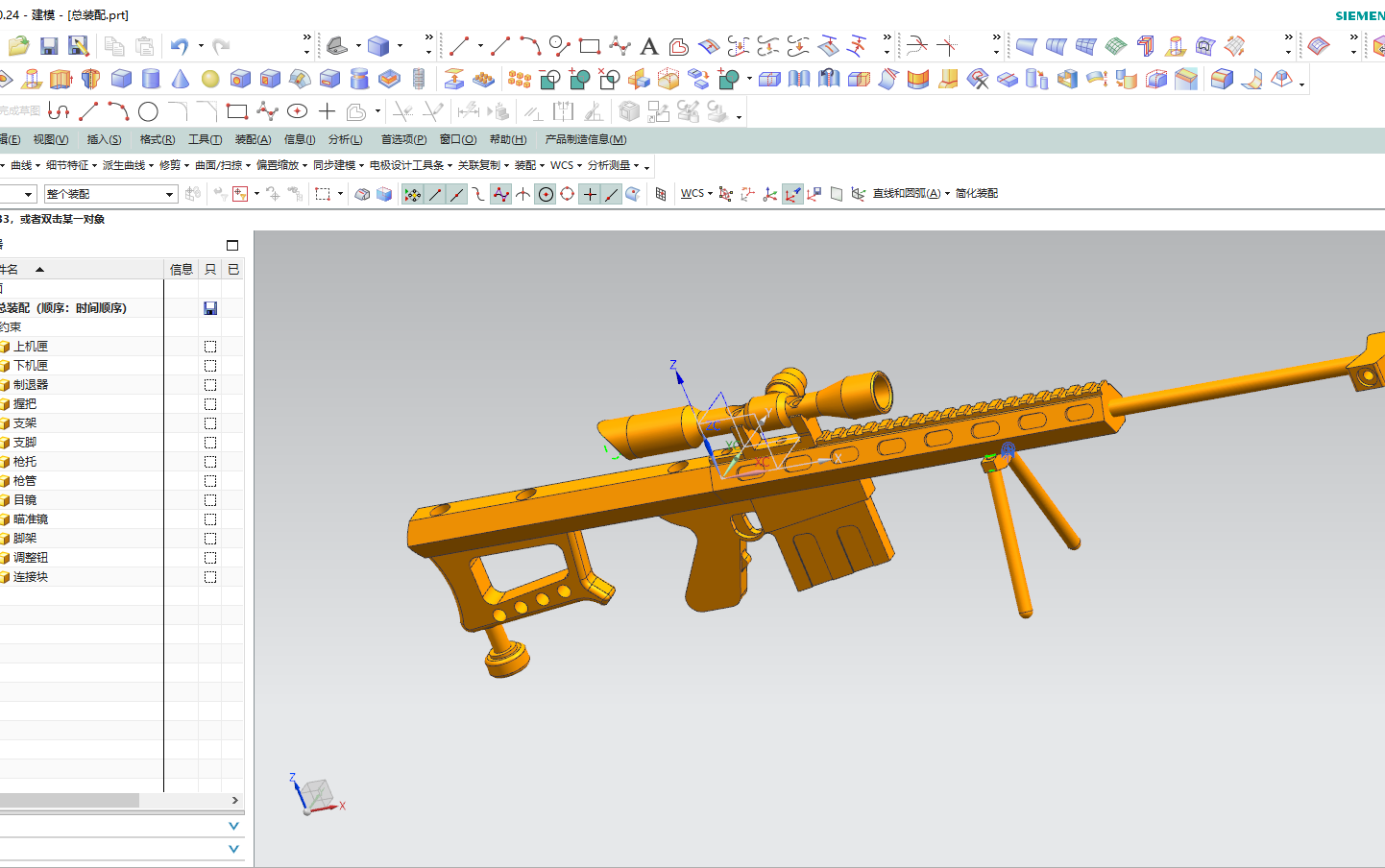The image size is (1385, 868).
Task: Create a block primitive from the feature toolbar
Action: coord(121,79)
